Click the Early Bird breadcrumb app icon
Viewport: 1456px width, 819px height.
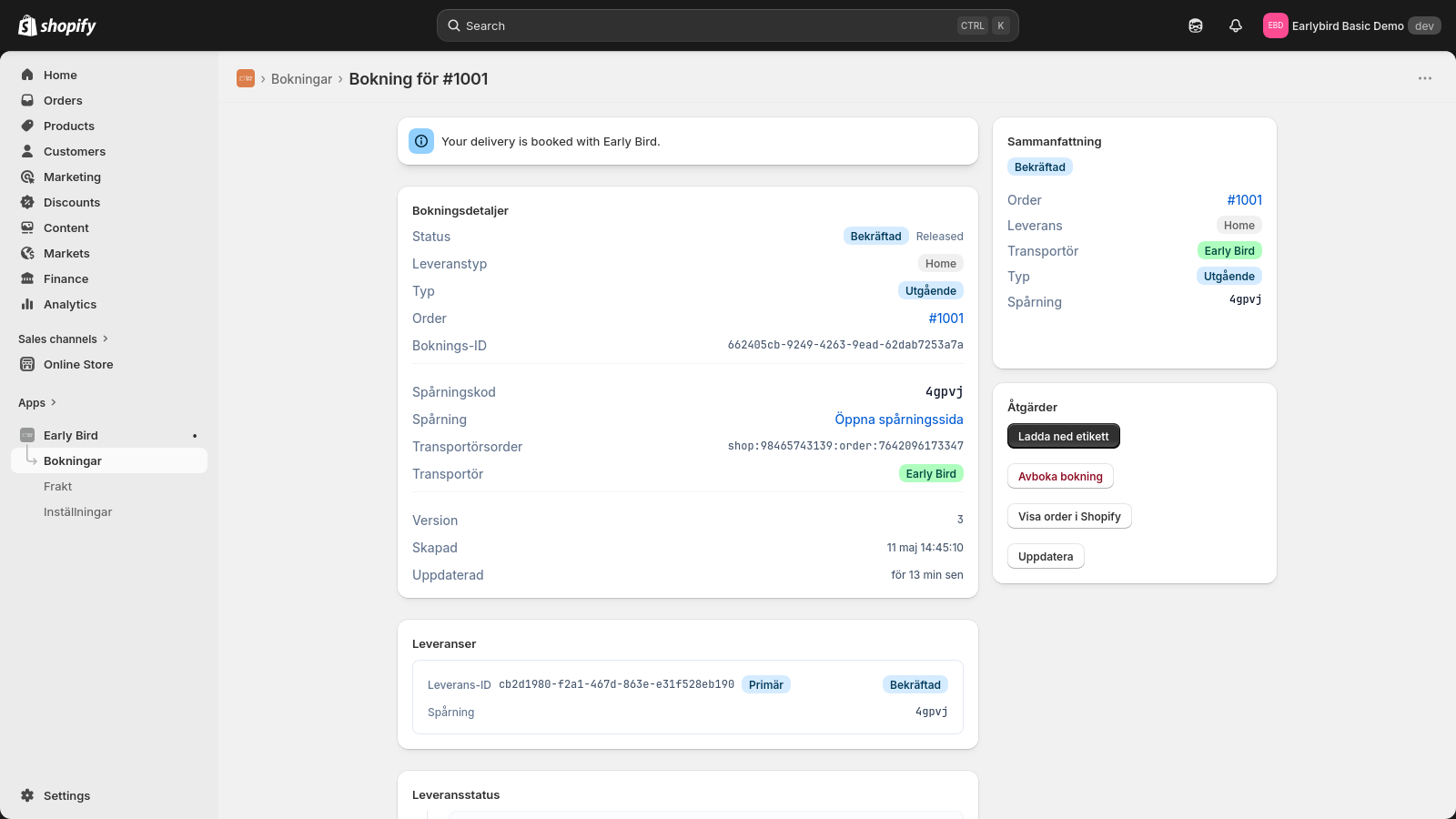tap(246, 78)
